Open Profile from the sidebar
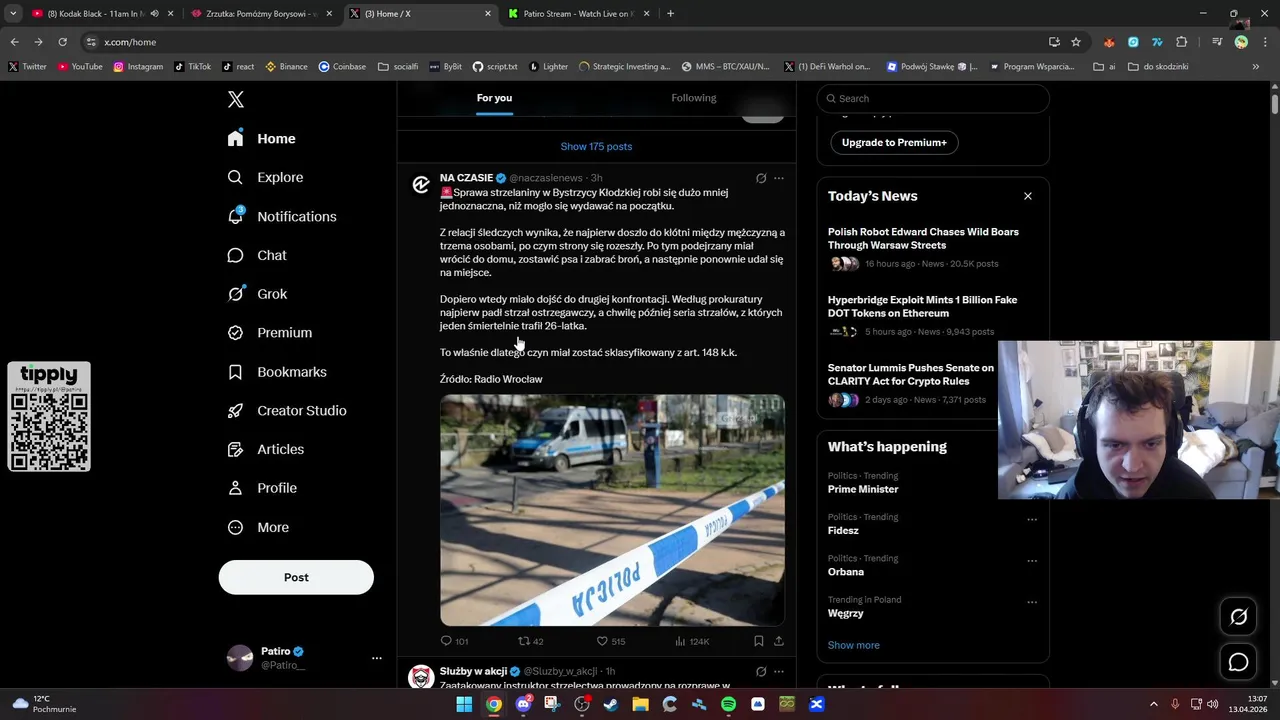The height and width of the screenshot is (720, 1280). click(262, 488)
